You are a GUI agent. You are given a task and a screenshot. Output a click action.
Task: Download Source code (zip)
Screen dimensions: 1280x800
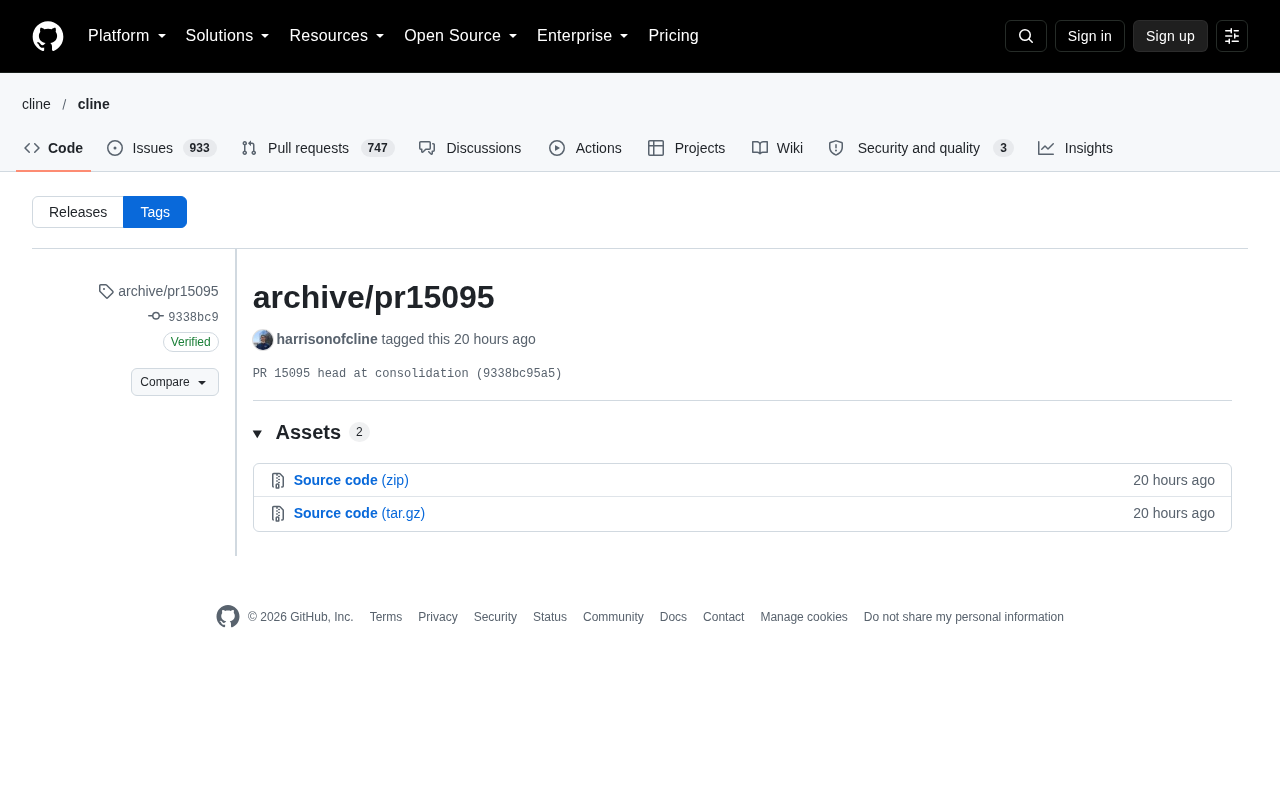coord(351,480)
